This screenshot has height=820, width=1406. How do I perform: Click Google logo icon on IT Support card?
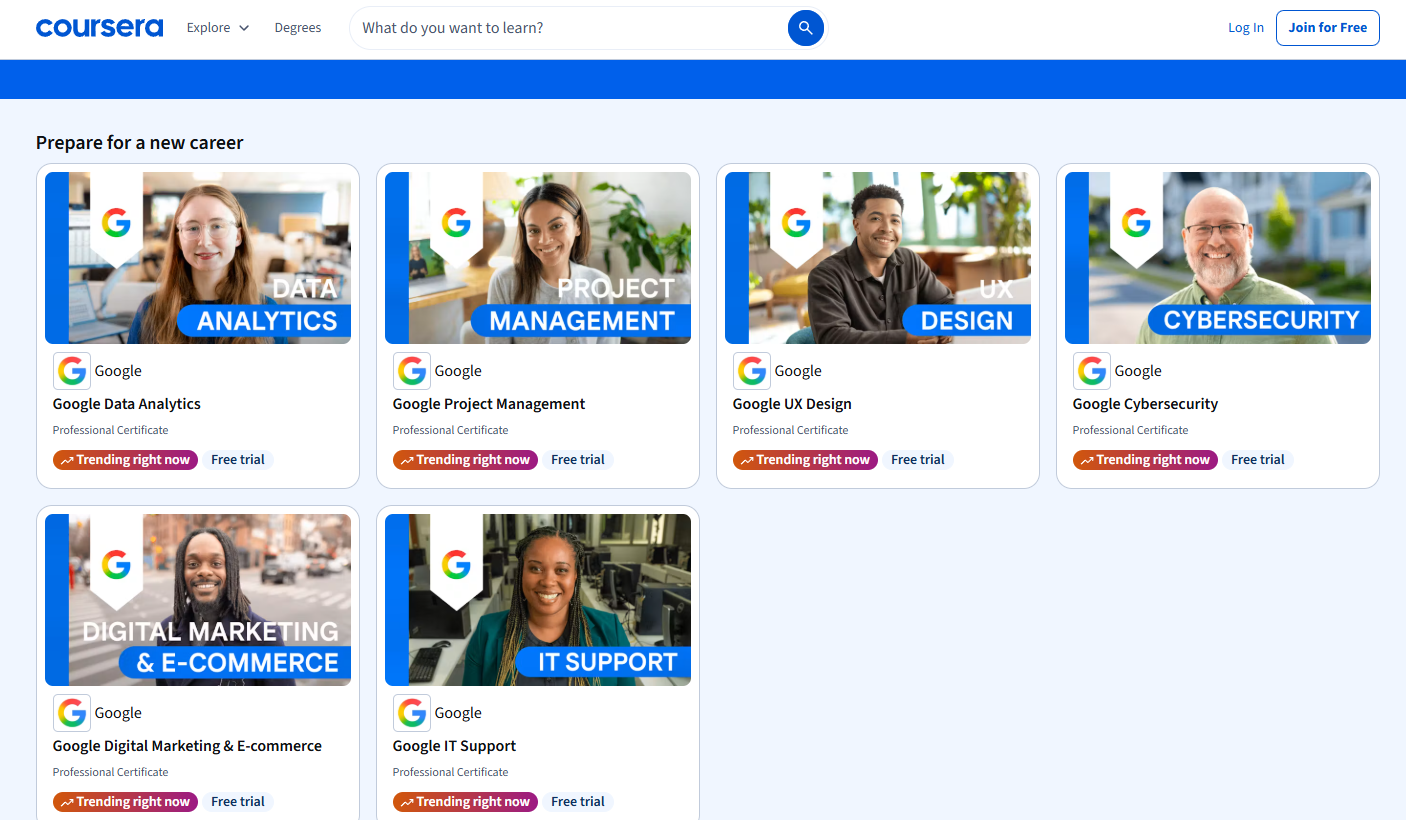pos(412,713)
